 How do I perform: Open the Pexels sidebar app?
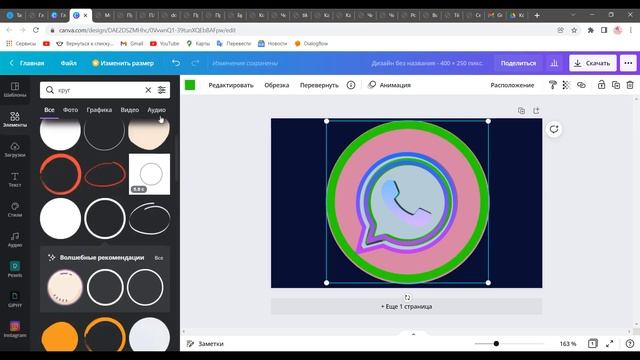click(x=15, y=269)
